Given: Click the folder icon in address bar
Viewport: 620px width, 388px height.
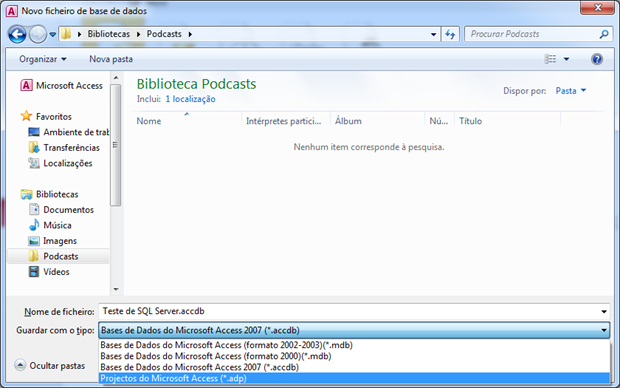Looking at the screenshot, I should (66, 34).
